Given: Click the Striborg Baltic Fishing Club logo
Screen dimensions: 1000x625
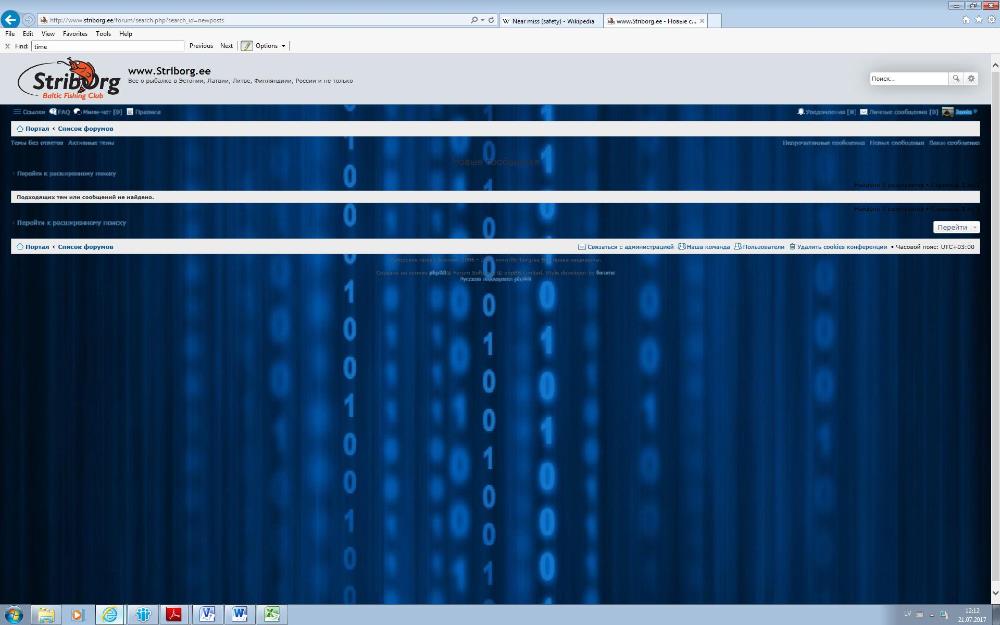Looking at the screenshot, I should click(68, 80).
